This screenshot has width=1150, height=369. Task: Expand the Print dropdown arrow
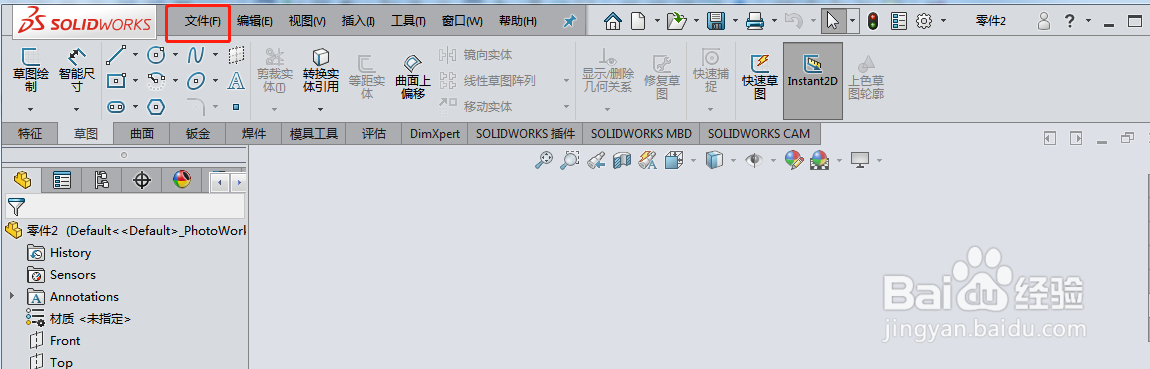[x=774, y=21]
